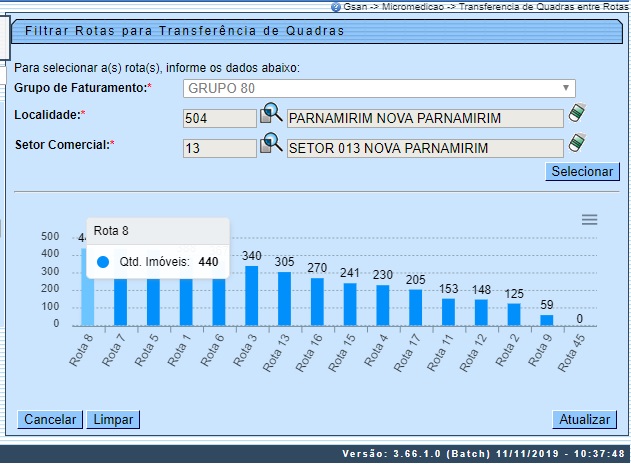Click the Localidade code field with 504
Viewport: 631px width, 464px height.
(220, 118)
